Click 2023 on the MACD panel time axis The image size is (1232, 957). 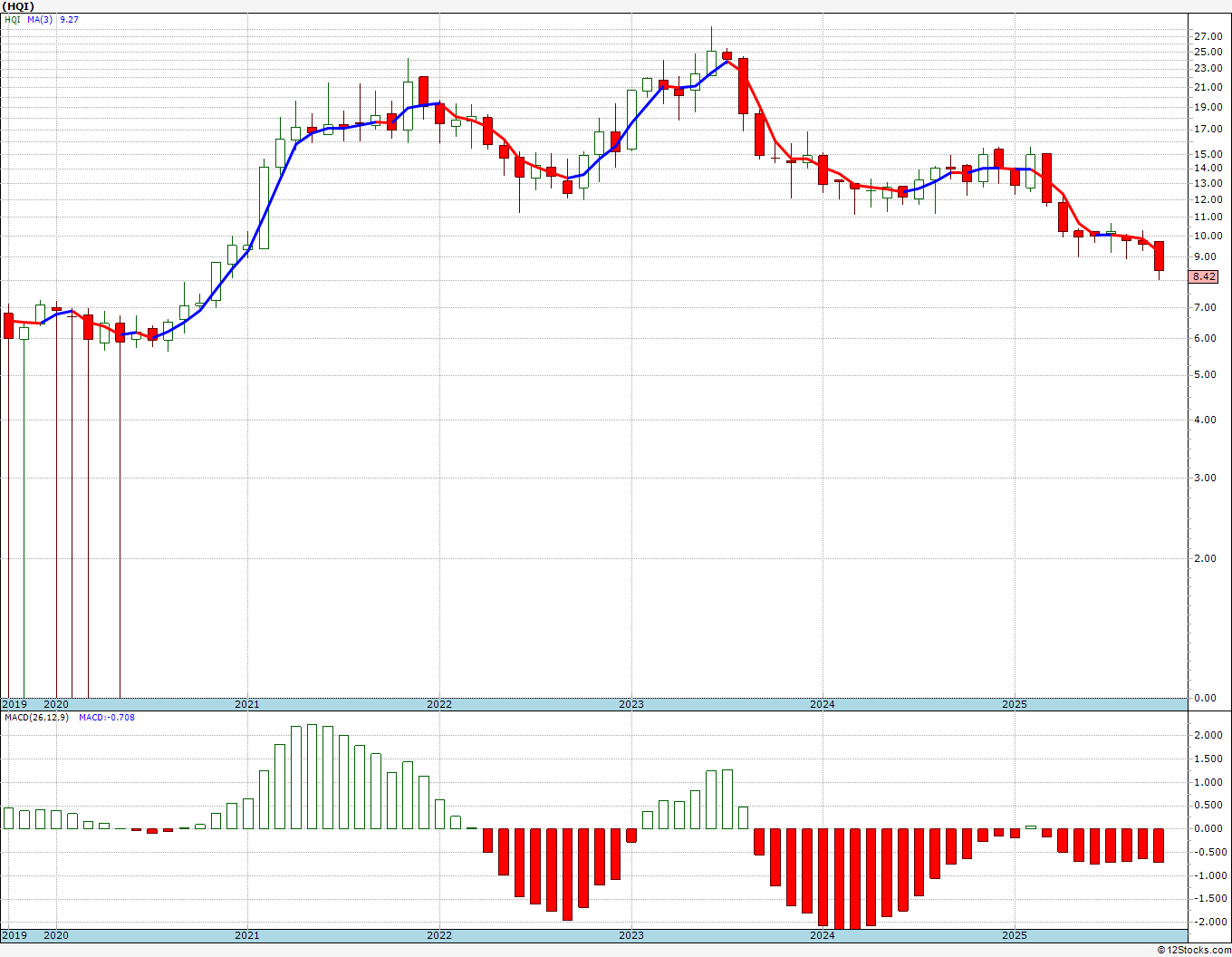click(x=631, y=936)
